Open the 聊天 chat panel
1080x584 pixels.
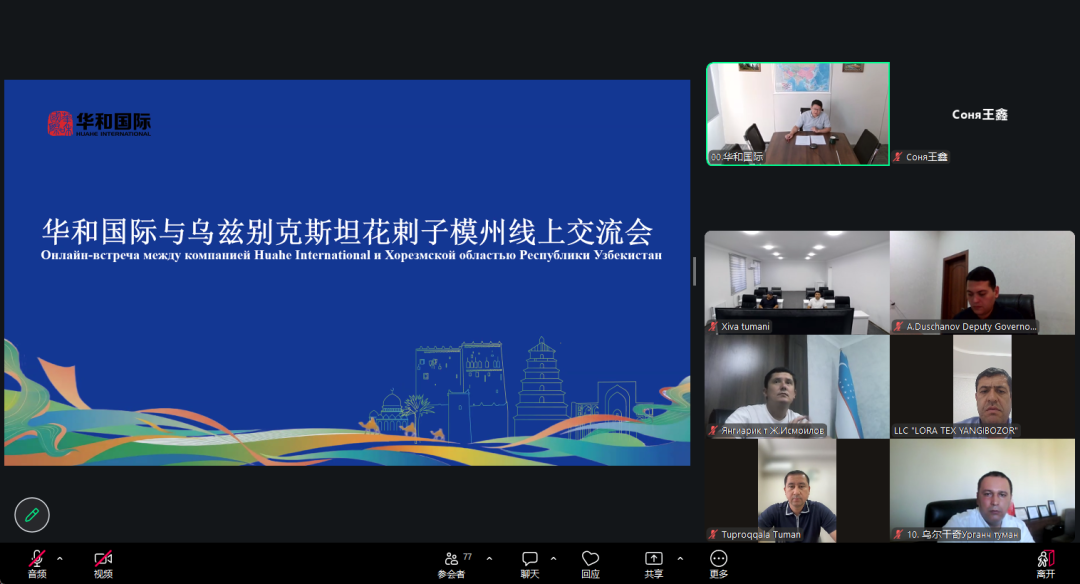(x=530, y=564)
